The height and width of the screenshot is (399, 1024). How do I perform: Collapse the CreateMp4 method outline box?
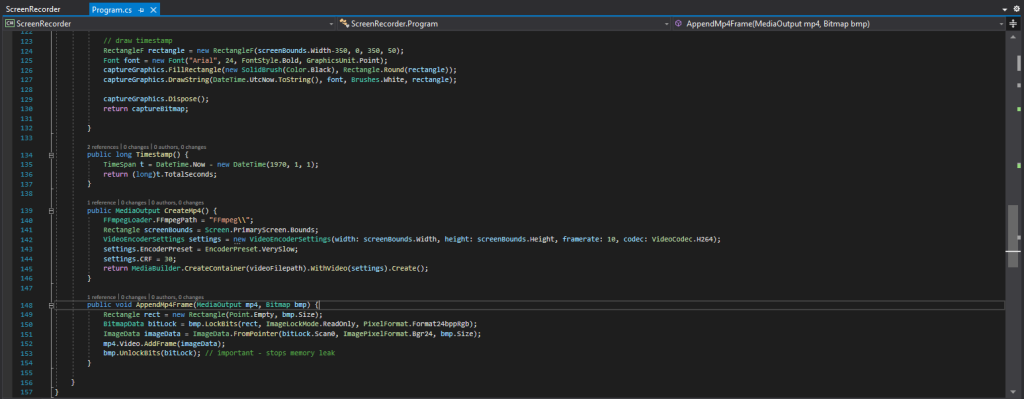tap(51, 211)
